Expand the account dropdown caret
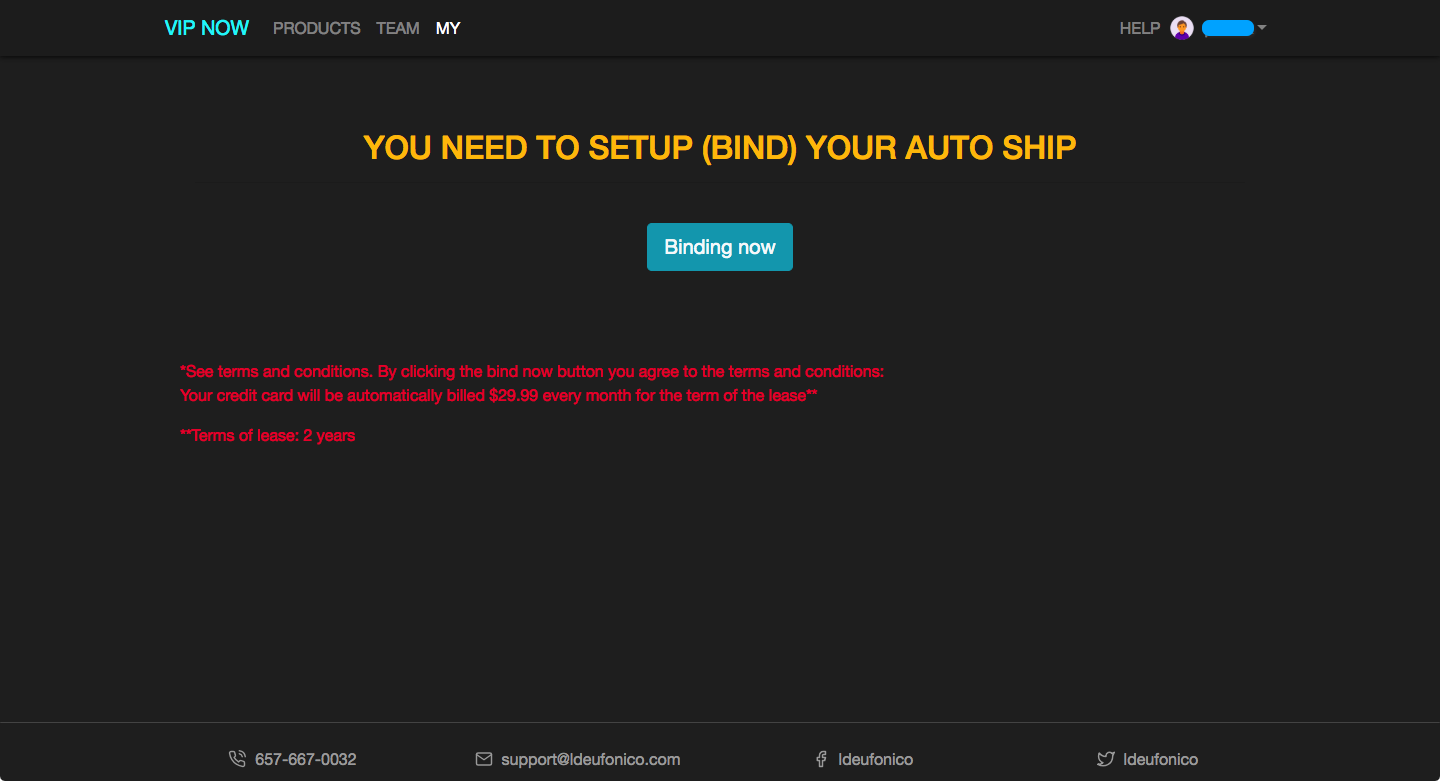This screenshot has height=781, width=1440. coord(1262,28)
